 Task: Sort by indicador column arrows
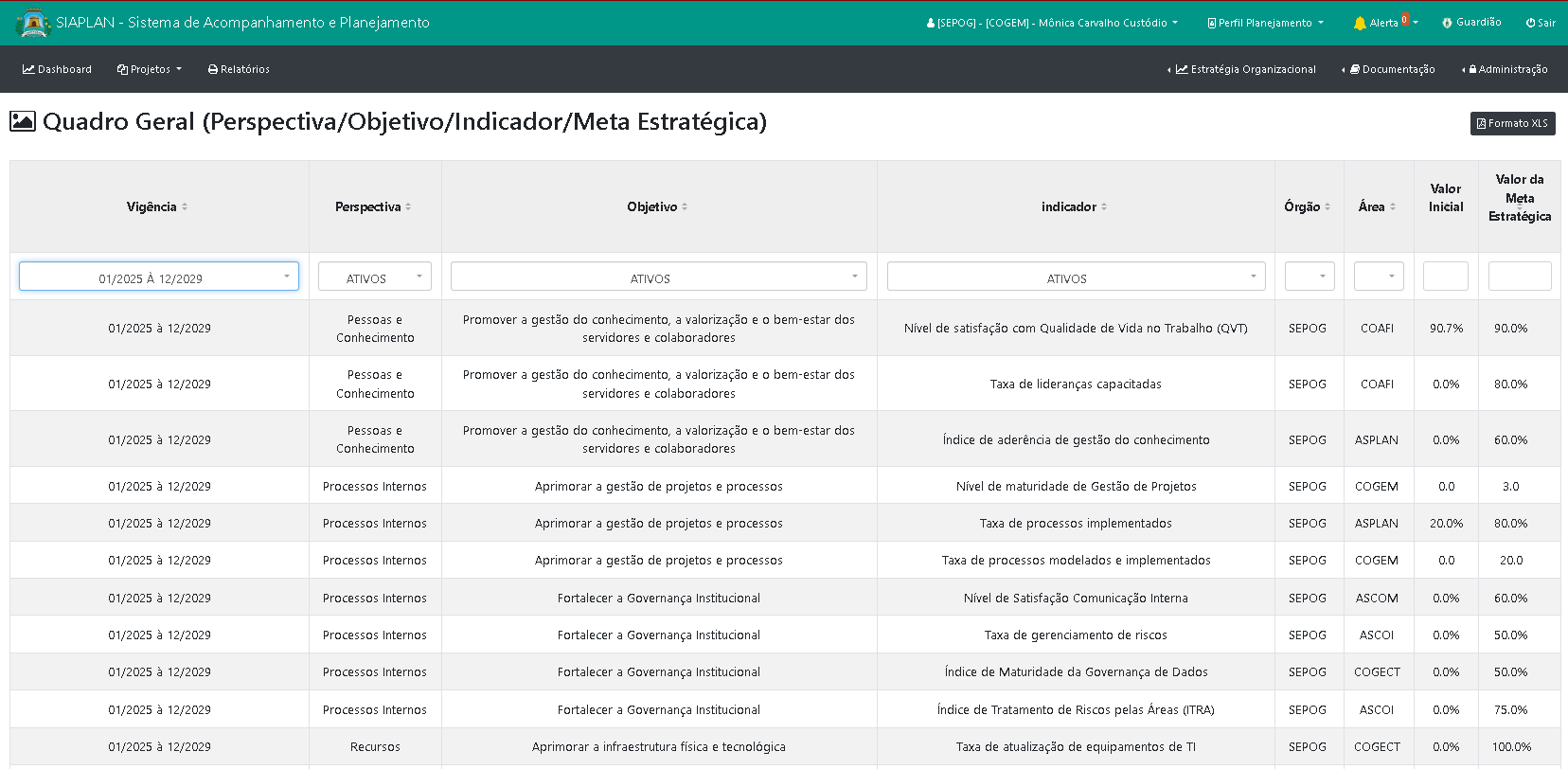click(1104, 206)
